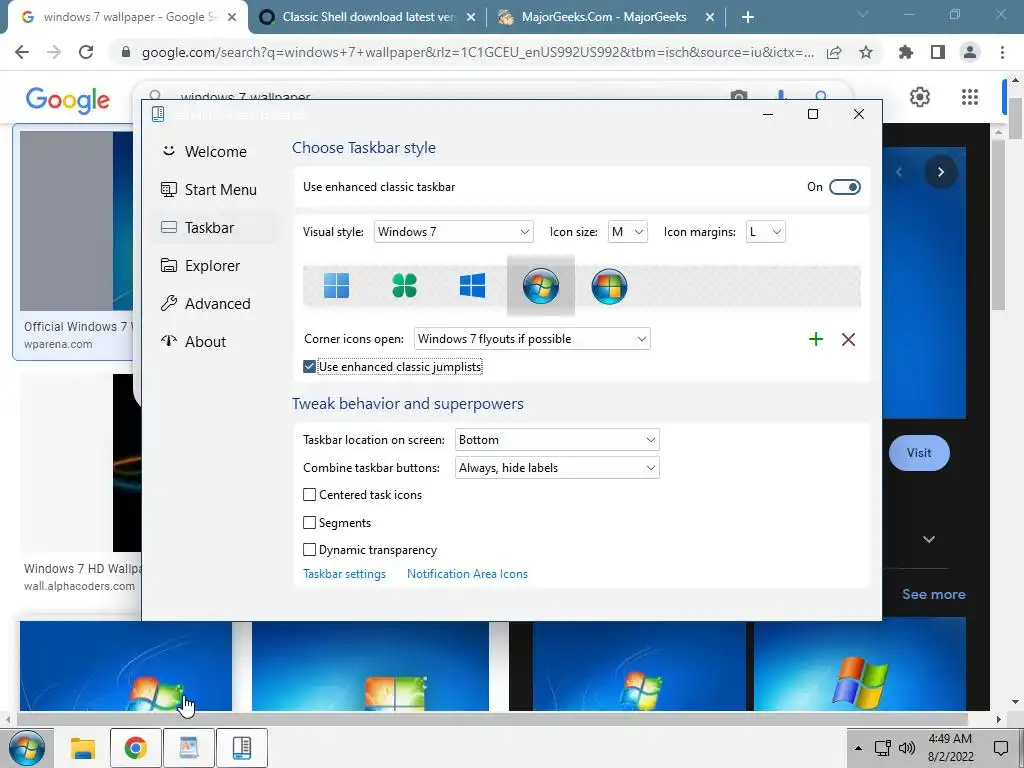The height and width of the screenshot is (768, 1024).
Task: Open bottom-left Windows 7 wallpaper thumbnail
Action: coord(125,666)
